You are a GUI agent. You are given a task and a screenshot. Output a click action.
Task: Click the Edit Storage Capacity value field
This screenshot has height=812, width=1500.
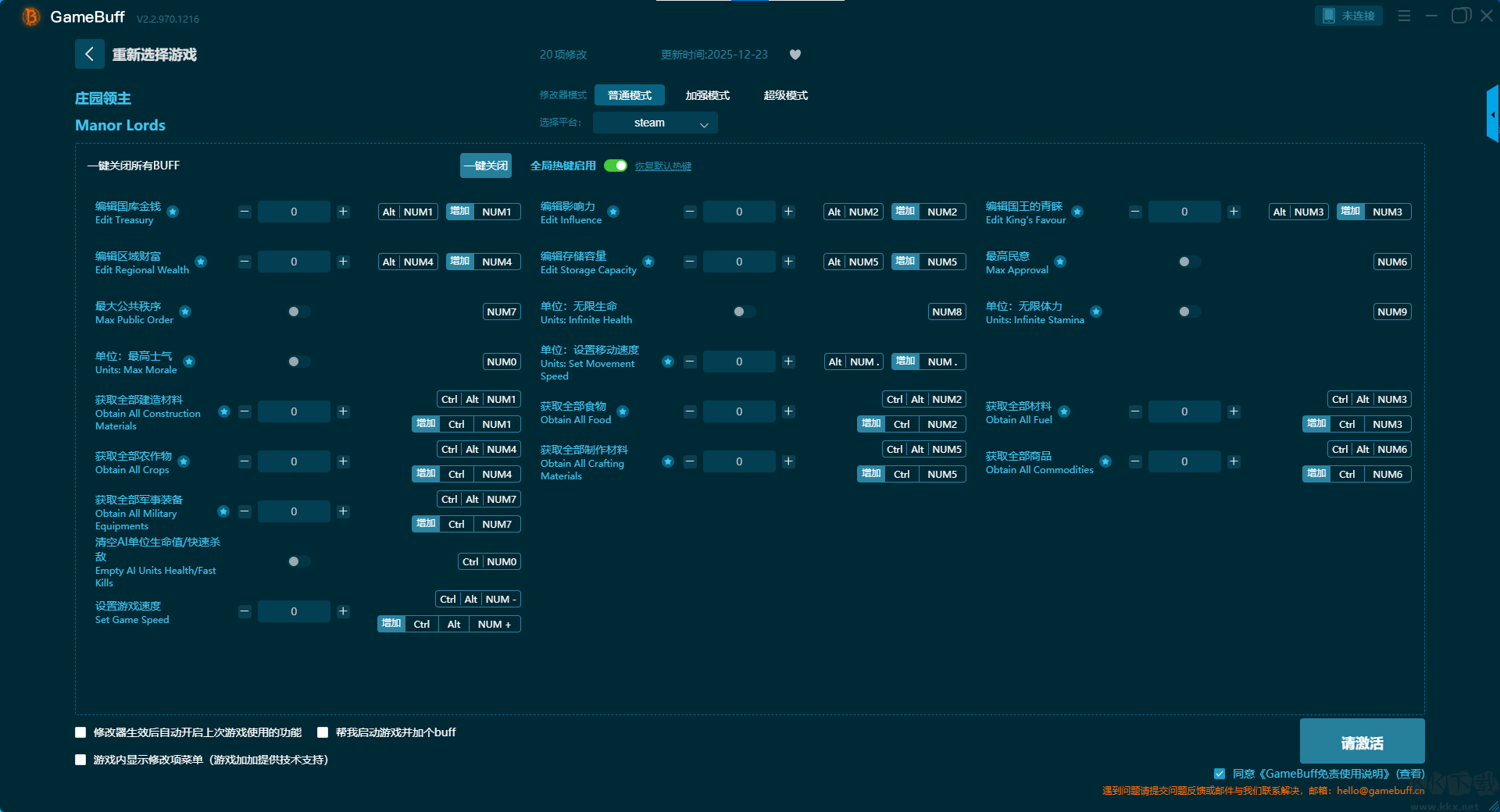(739, 262)
